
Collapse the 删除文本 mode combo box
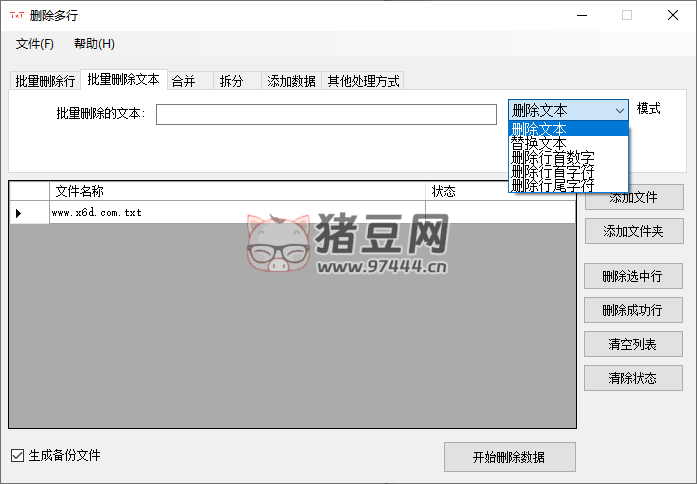620,110
